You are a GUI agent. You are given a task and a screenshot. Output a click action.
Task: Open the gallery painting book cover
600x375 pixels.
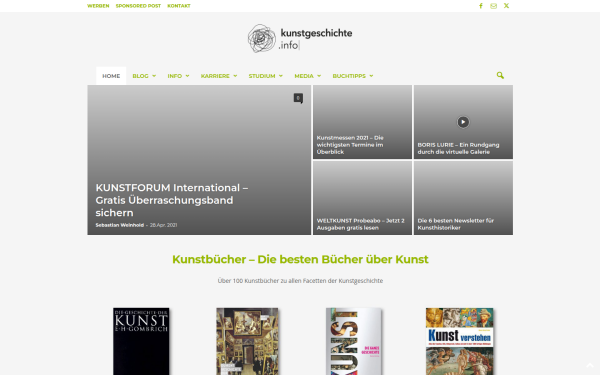pos(247,341)
